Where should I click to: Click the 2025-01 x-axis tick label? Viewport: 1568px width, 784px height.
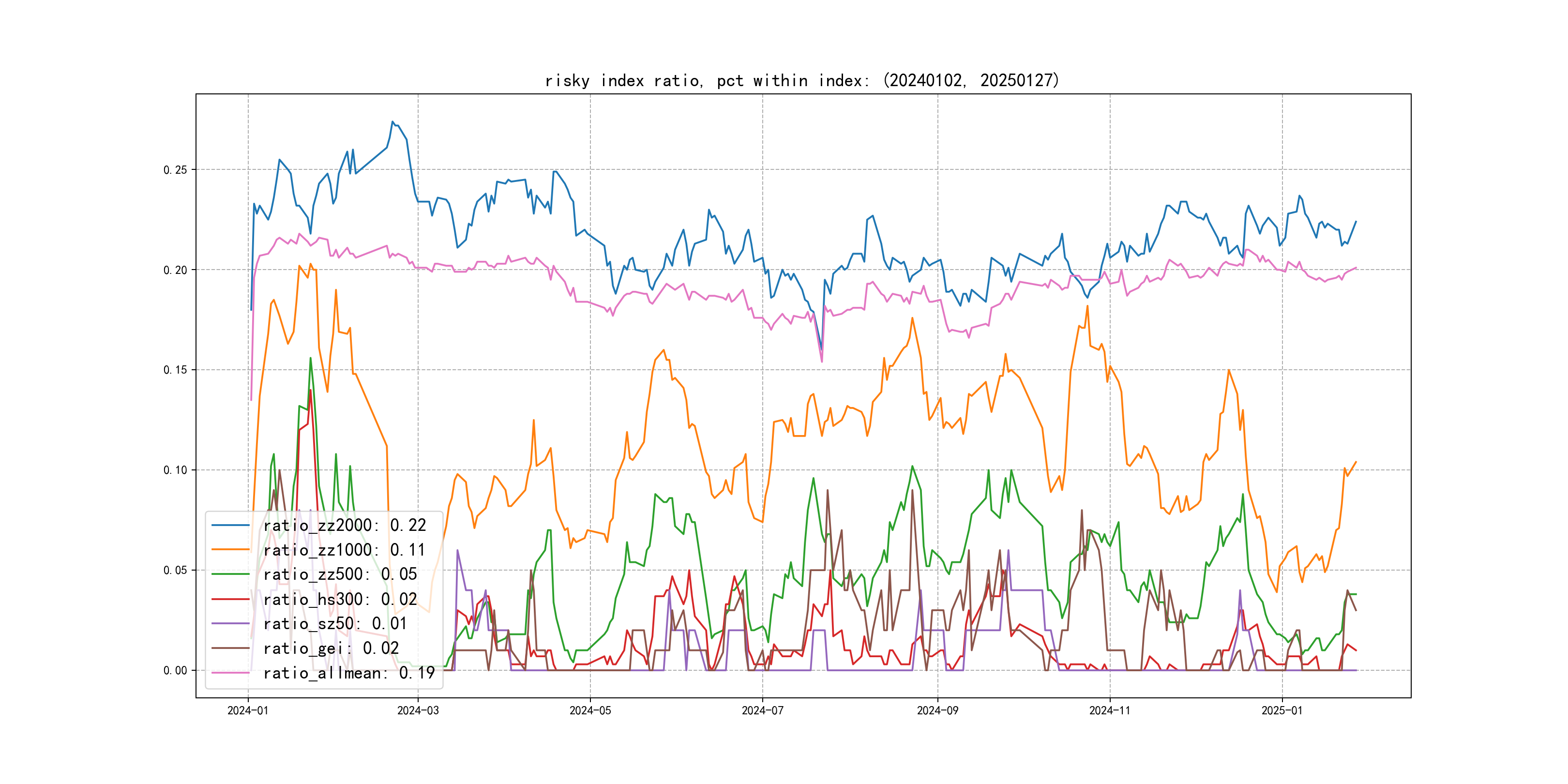pos(1282,710)
